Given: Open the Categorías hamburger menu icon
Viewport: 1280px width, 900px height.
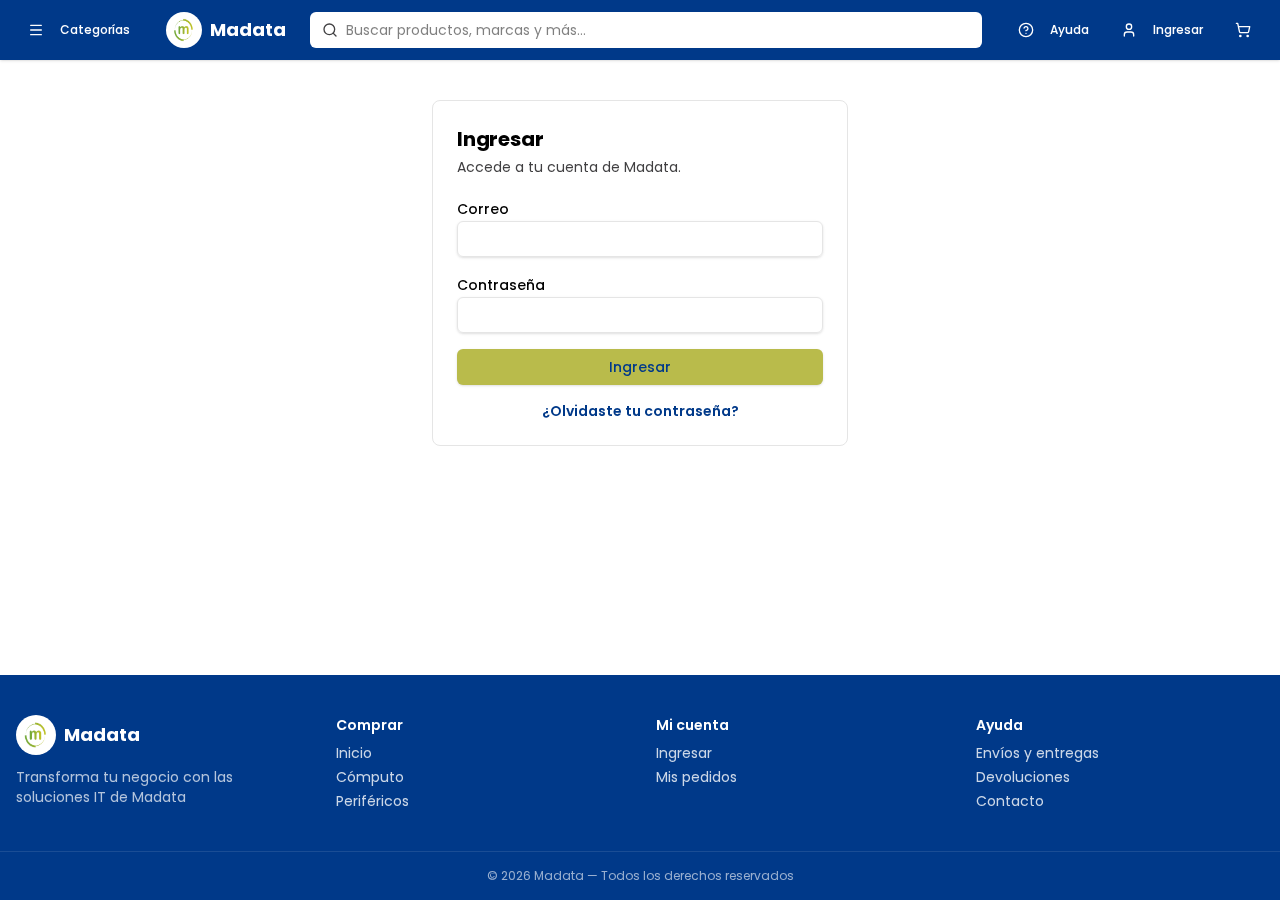Looking at the screenshot, I should [36, 30].
